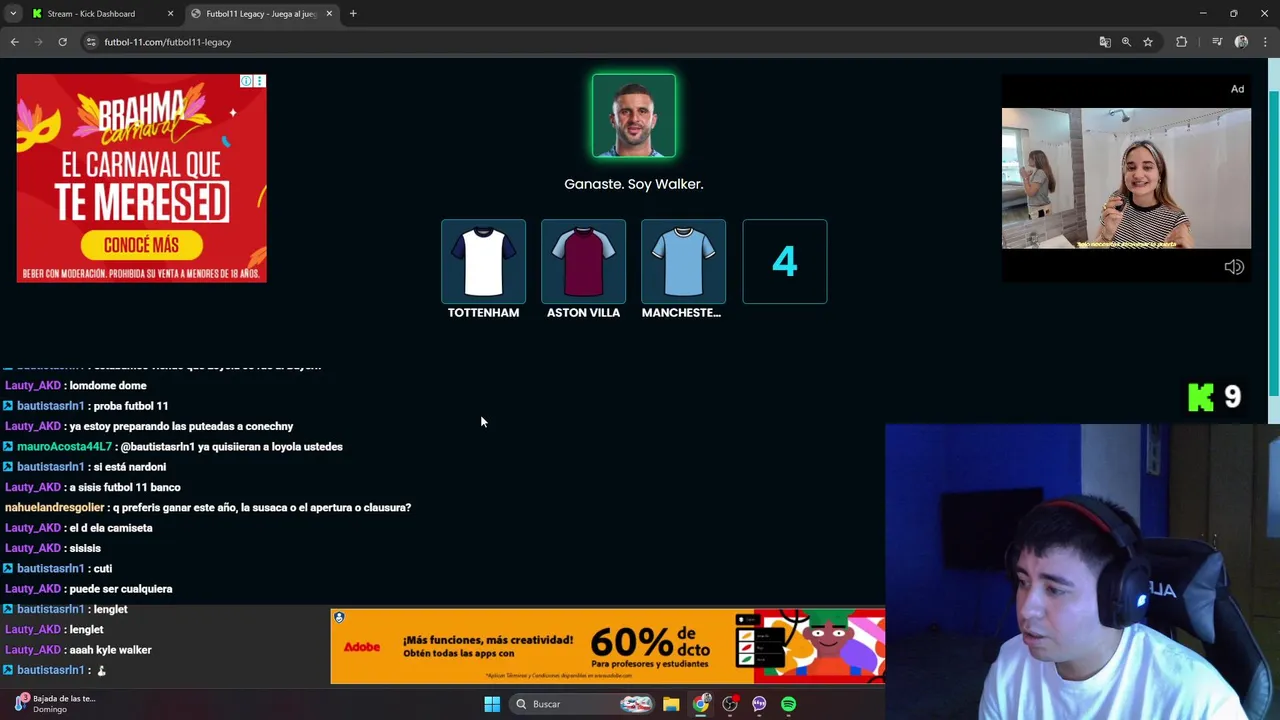
Task: Click chat message 'puede ser cualquiera'
Action: coord(121,589)
